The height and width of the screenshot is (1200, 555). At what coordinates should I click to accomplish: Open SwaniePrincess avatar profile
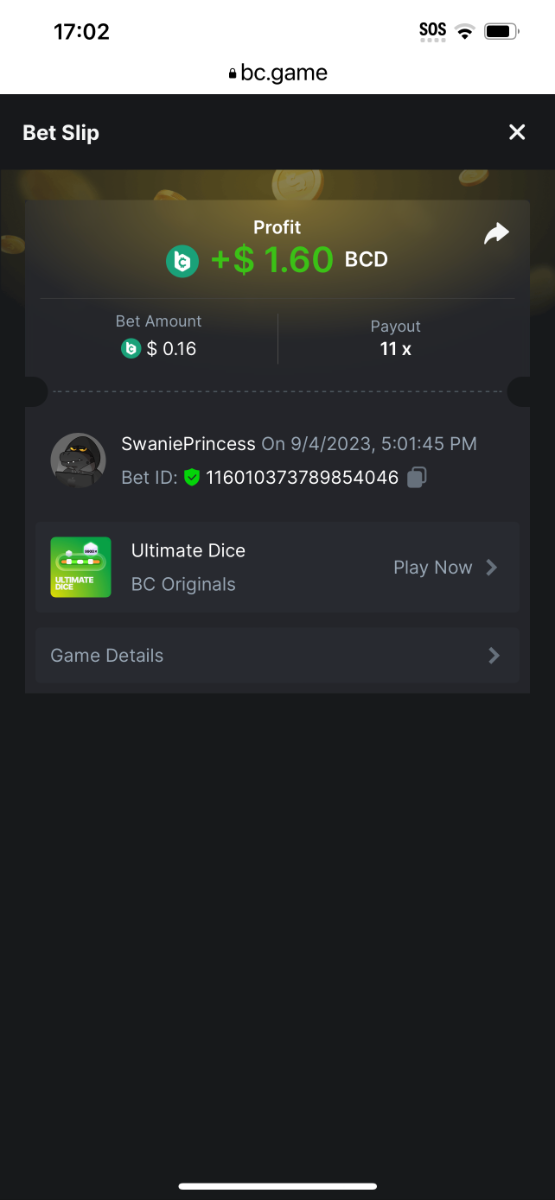point(78,460)
